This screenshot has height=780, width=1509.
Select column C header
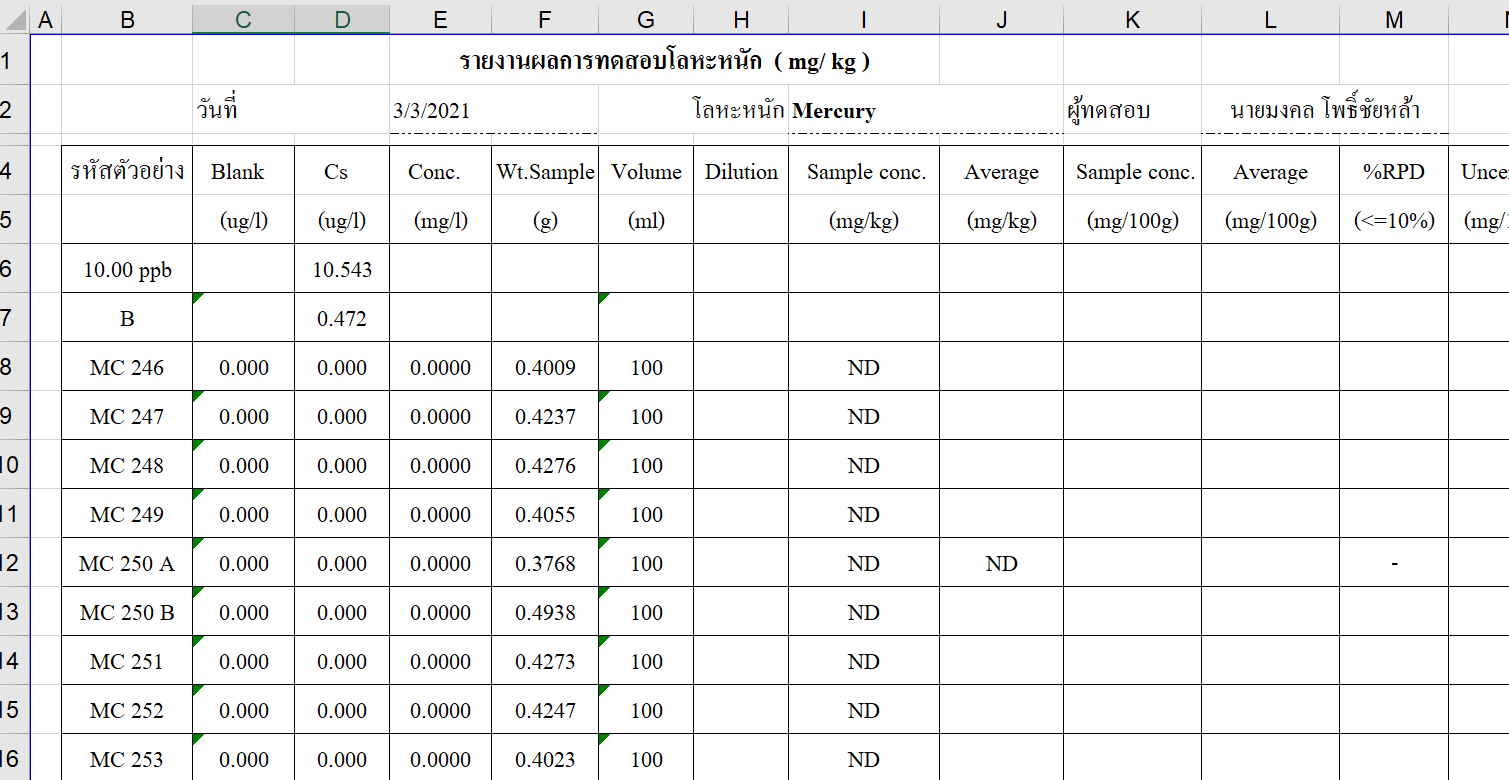(x=243, y=19)
